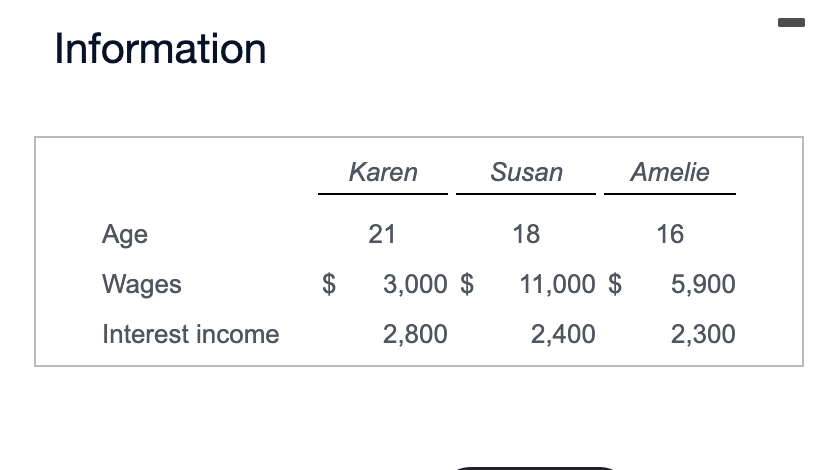Click the Wages row label

142,284
